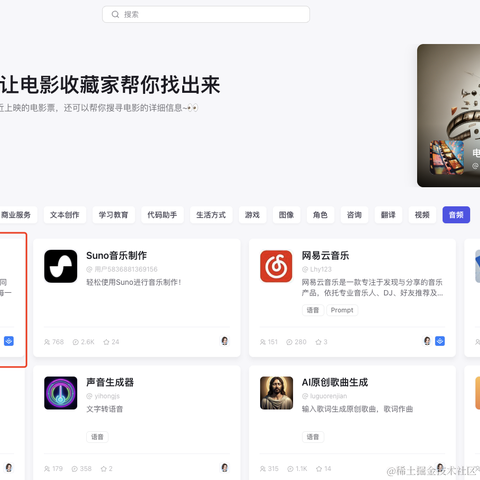
Task: Open the 声音生成器 neon circle icon
Action: [61, 393]
